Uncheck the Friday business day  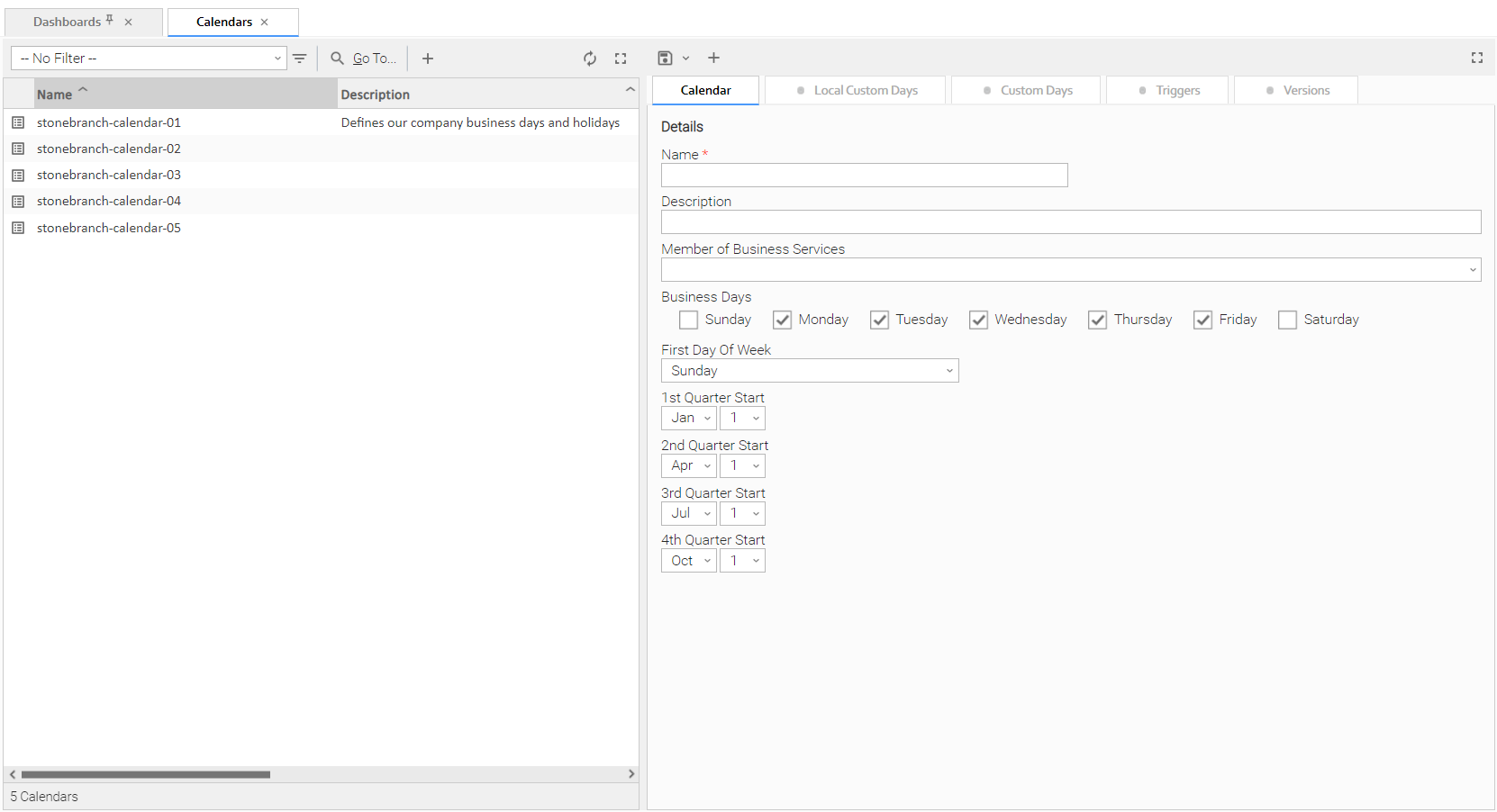click(x=1202, y=320)
